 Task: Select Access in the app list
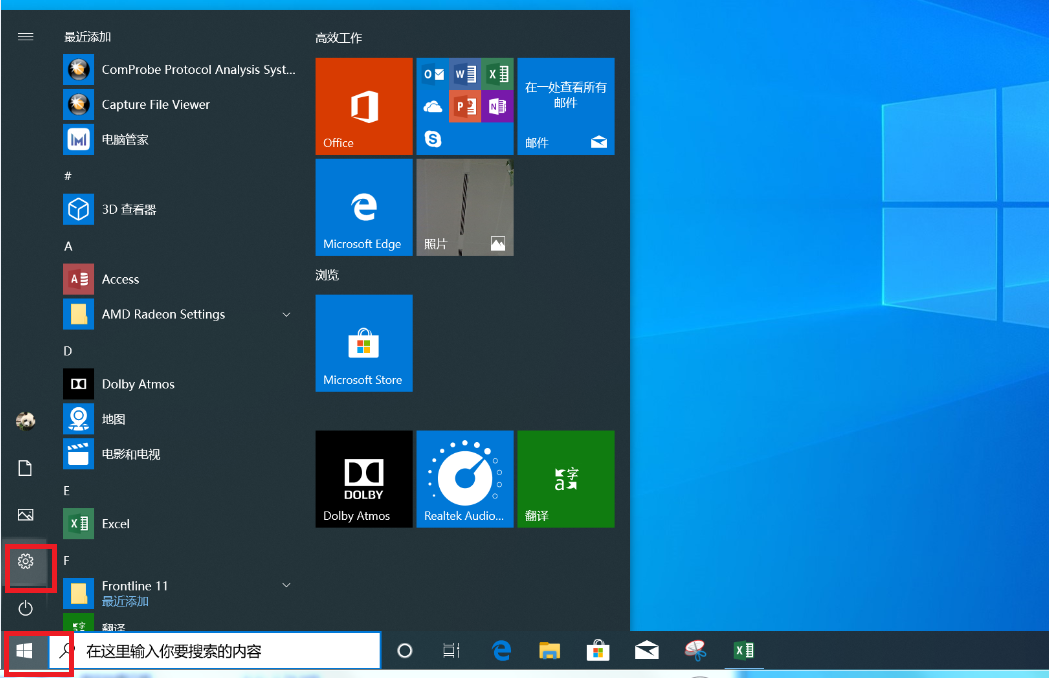click(120, 280)
